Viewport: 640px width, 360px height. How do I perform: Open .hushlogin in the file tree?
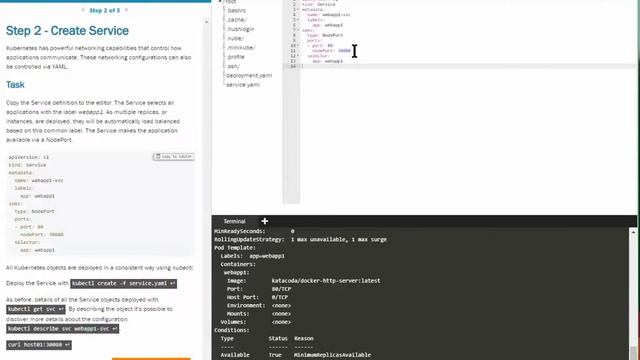click(240, 29)
